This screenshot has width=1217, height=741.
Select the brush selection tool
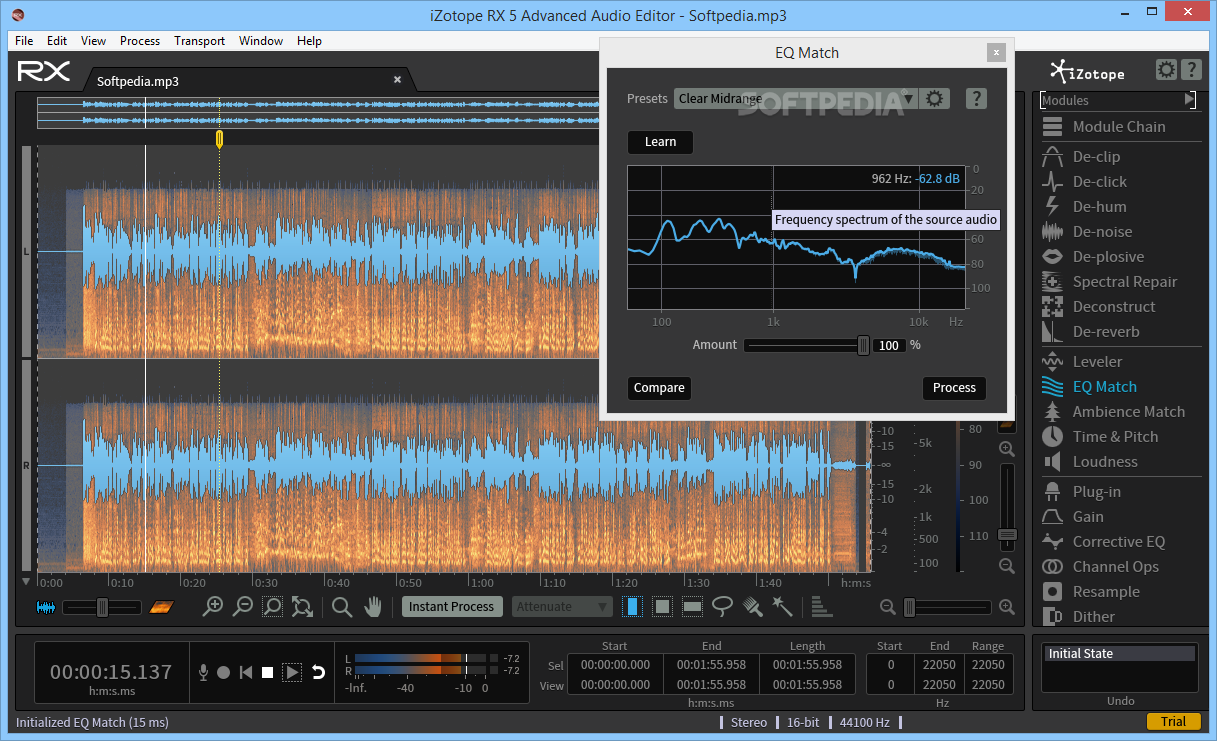[x=753, y=606]
